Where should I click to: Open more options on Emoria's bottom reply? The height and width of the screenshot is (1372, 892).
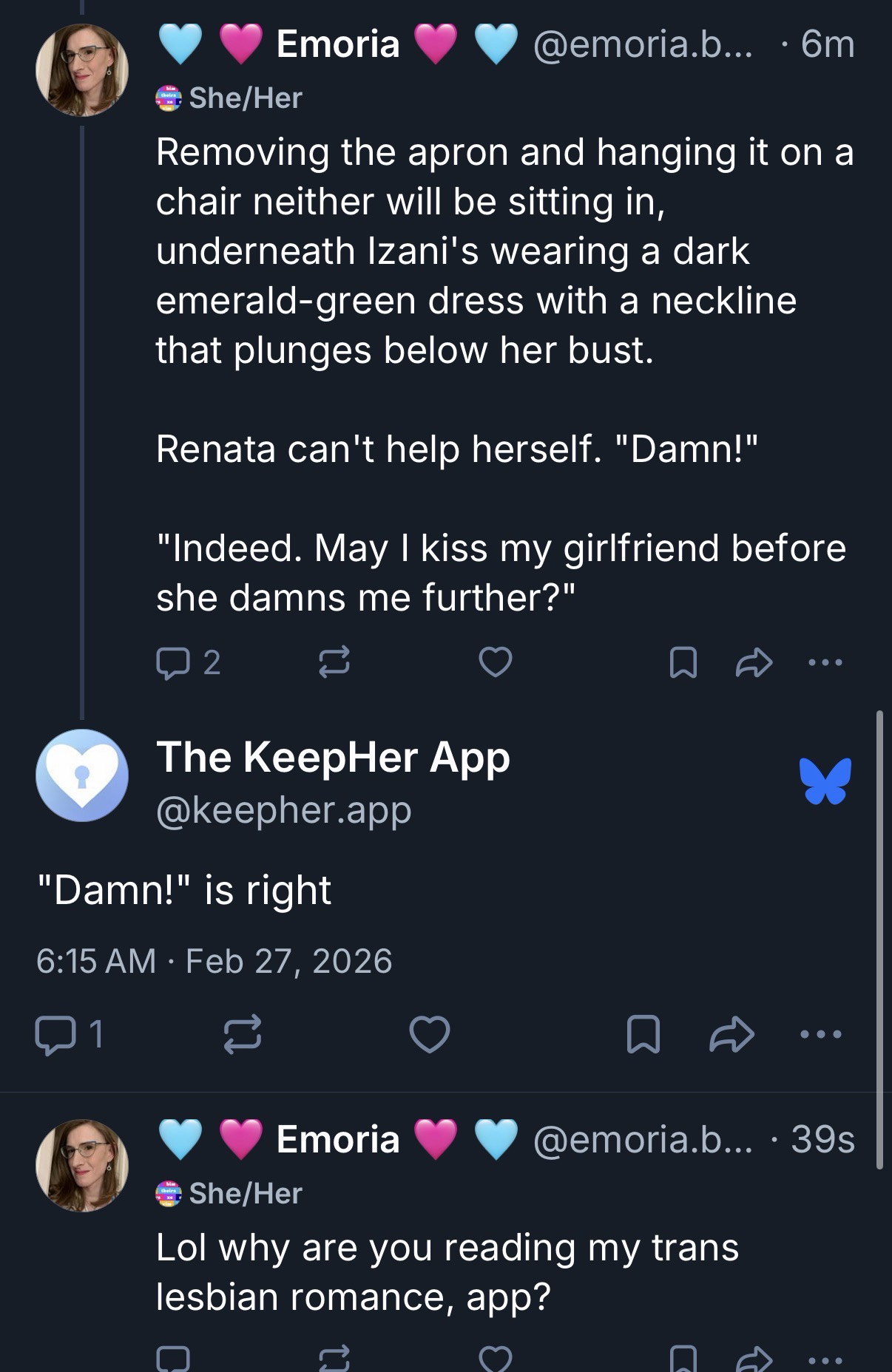pos(825,1359)
